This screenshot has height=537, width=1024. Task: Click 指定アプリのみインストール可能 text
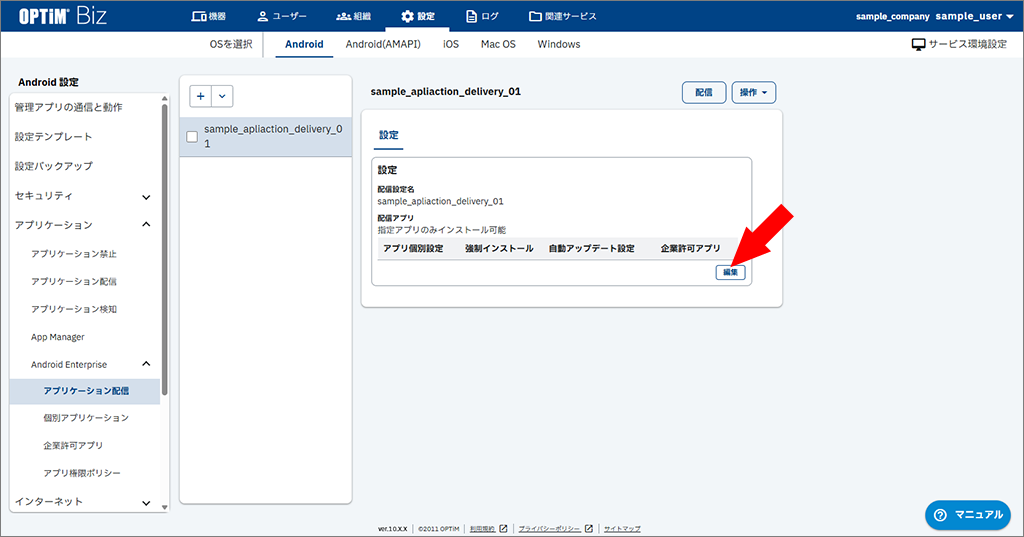(441, 230)
